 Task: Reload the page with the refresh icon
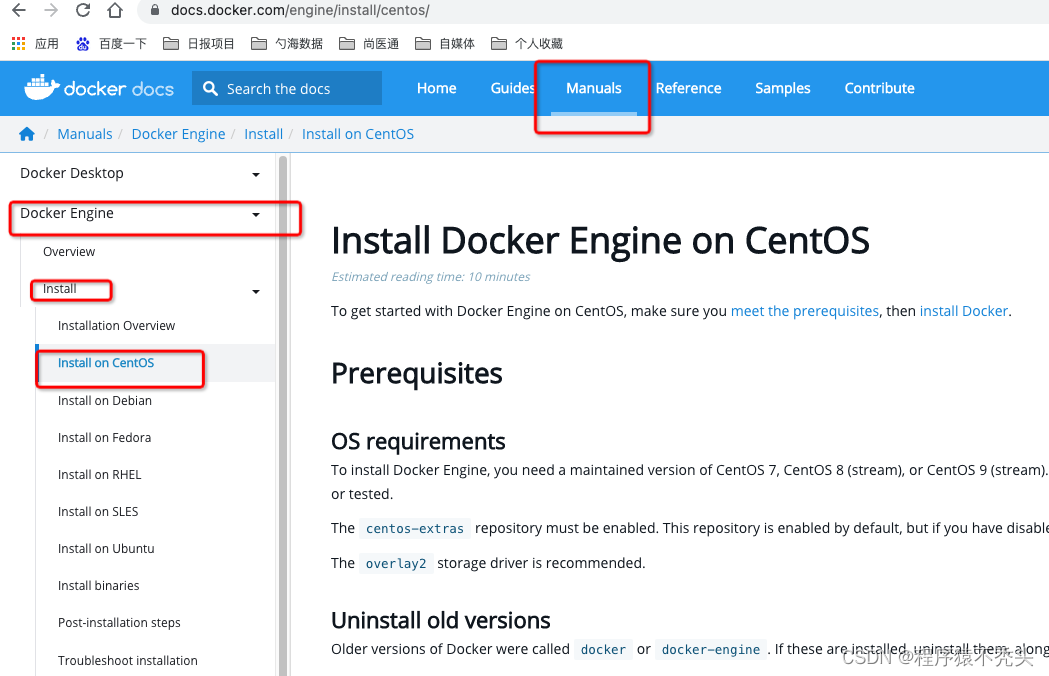pos(83,10)
